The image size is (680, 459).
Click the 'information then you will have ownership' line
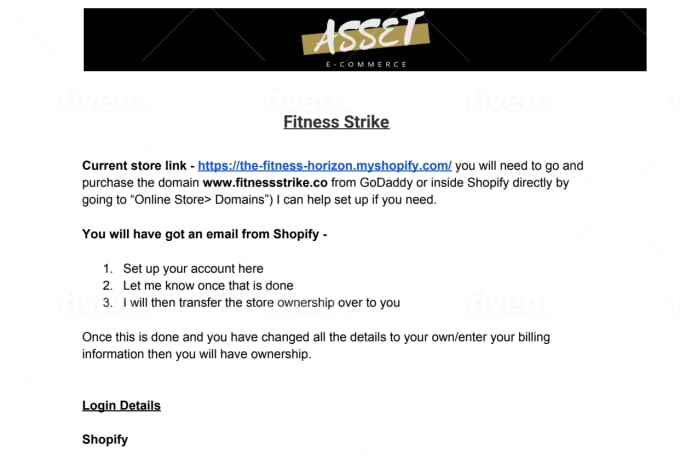(197, 354)
